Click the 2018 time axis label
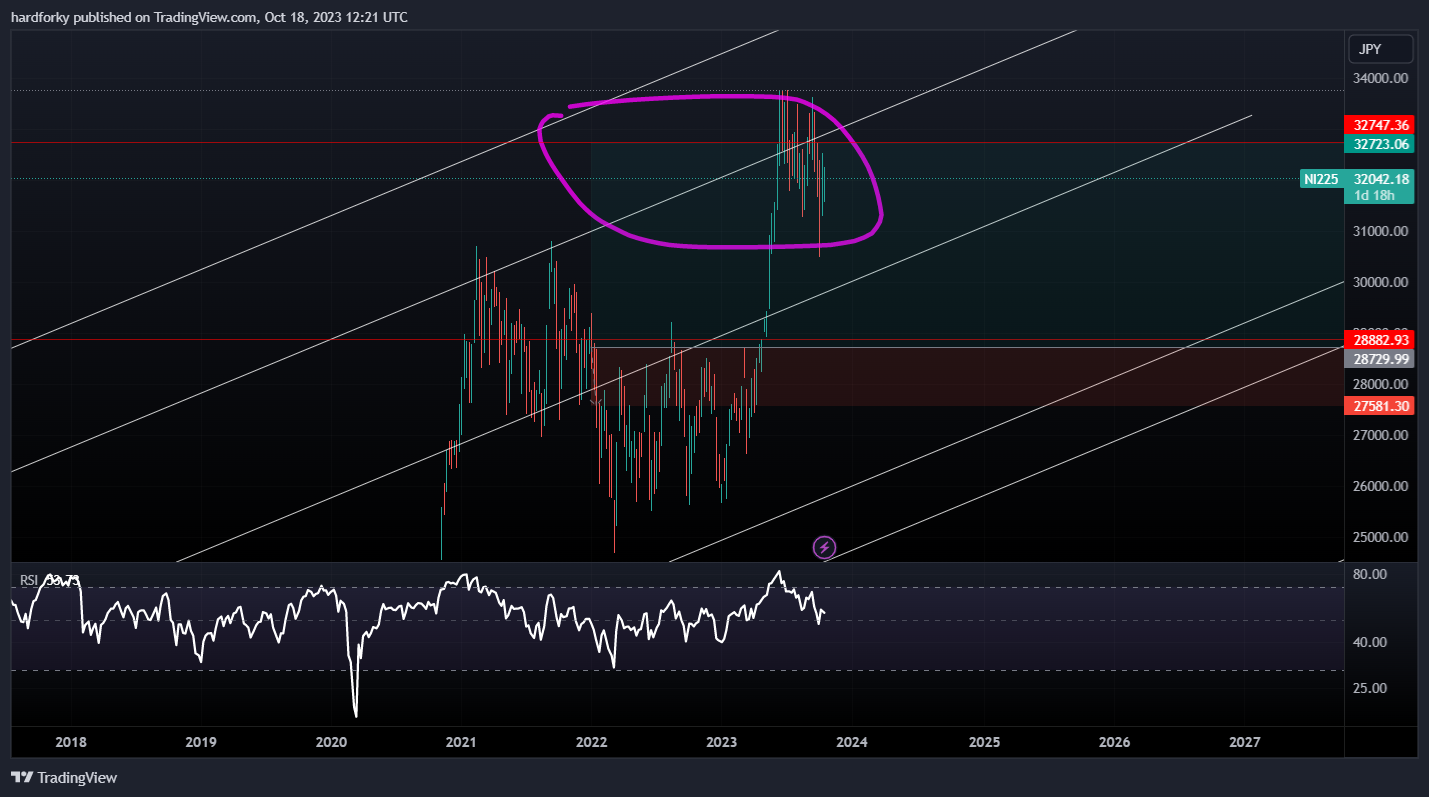Screen dimensions: 1429x797 click(70, 742)
